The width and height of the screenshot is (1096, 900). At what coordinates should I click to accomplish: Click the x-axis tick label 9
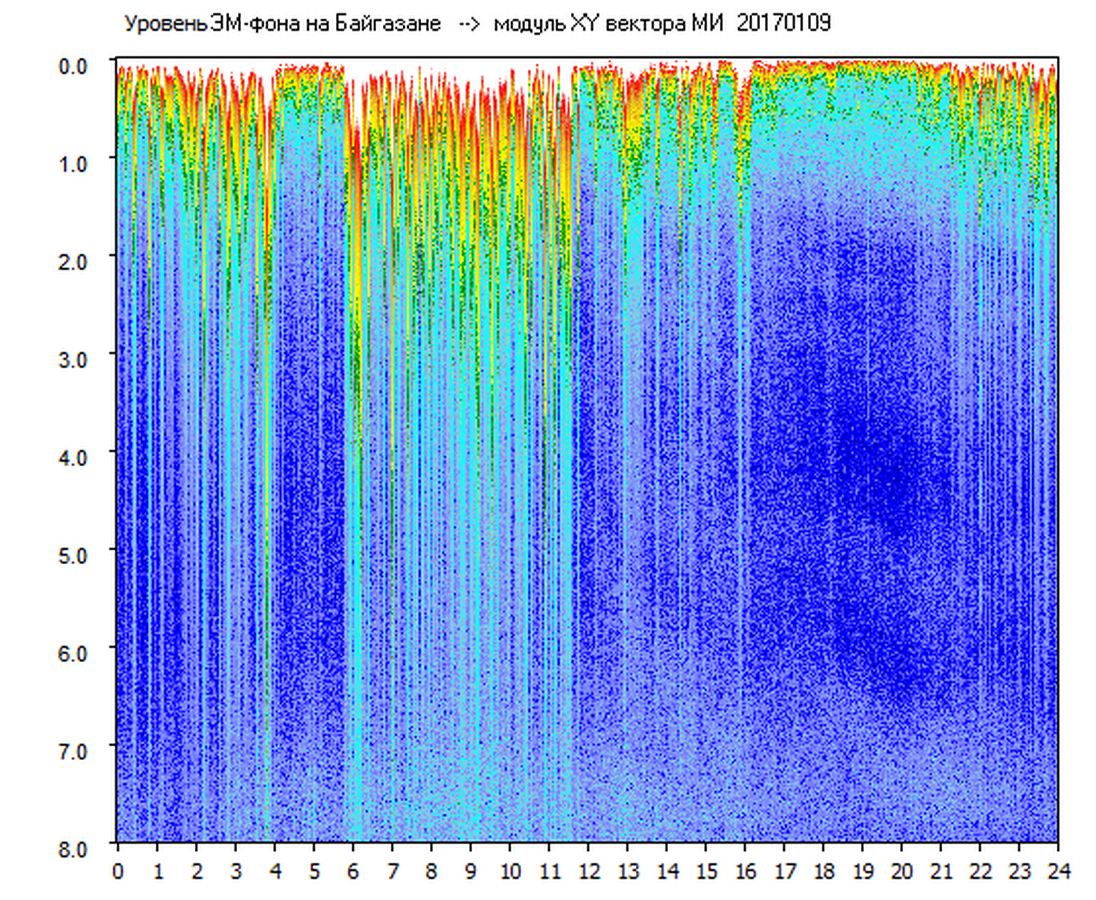(x=471, y=872)
